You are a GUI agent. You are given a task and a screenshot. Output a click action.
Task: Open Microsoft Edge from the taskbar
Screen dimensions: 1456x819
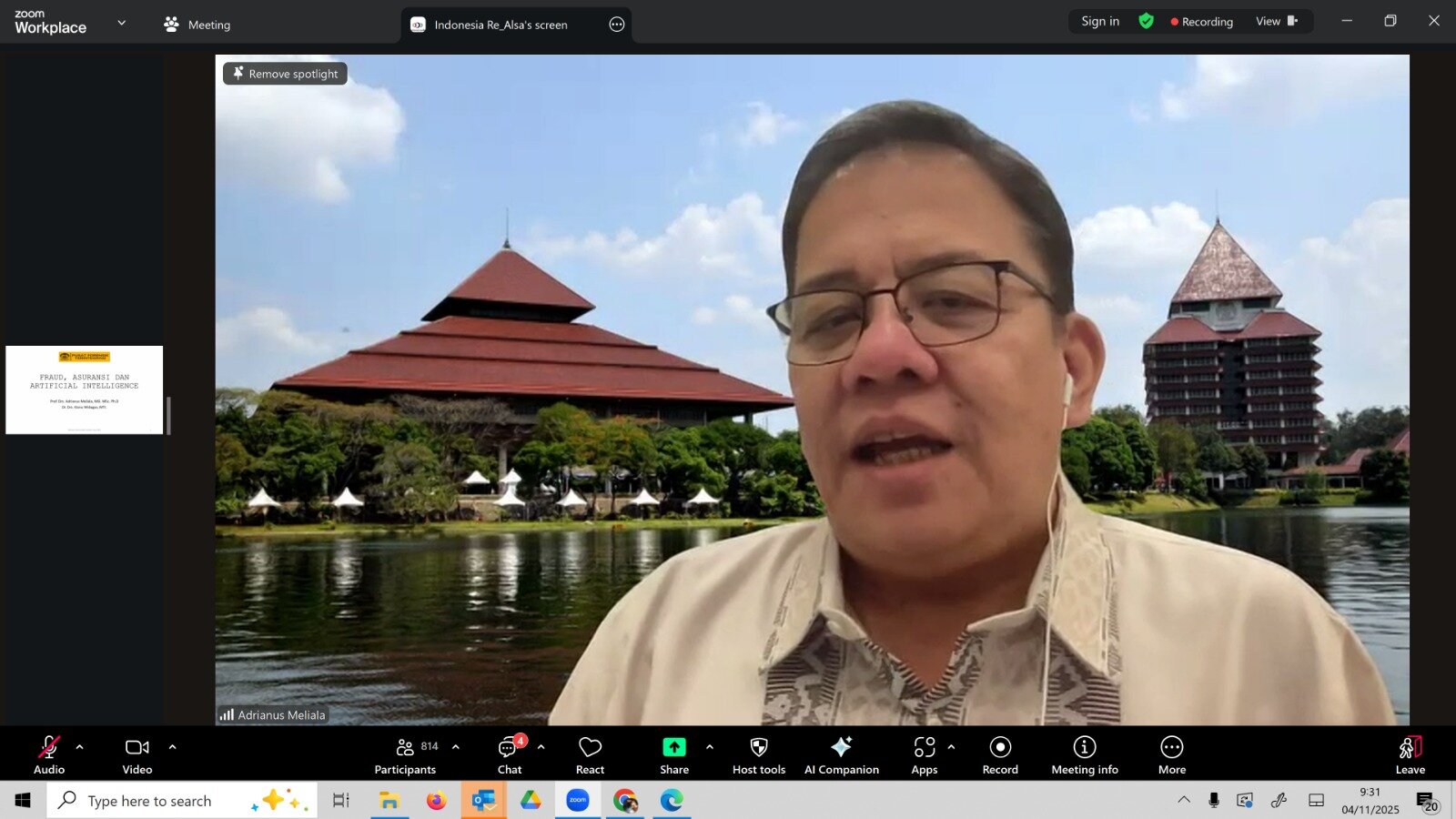coord(672,801)
